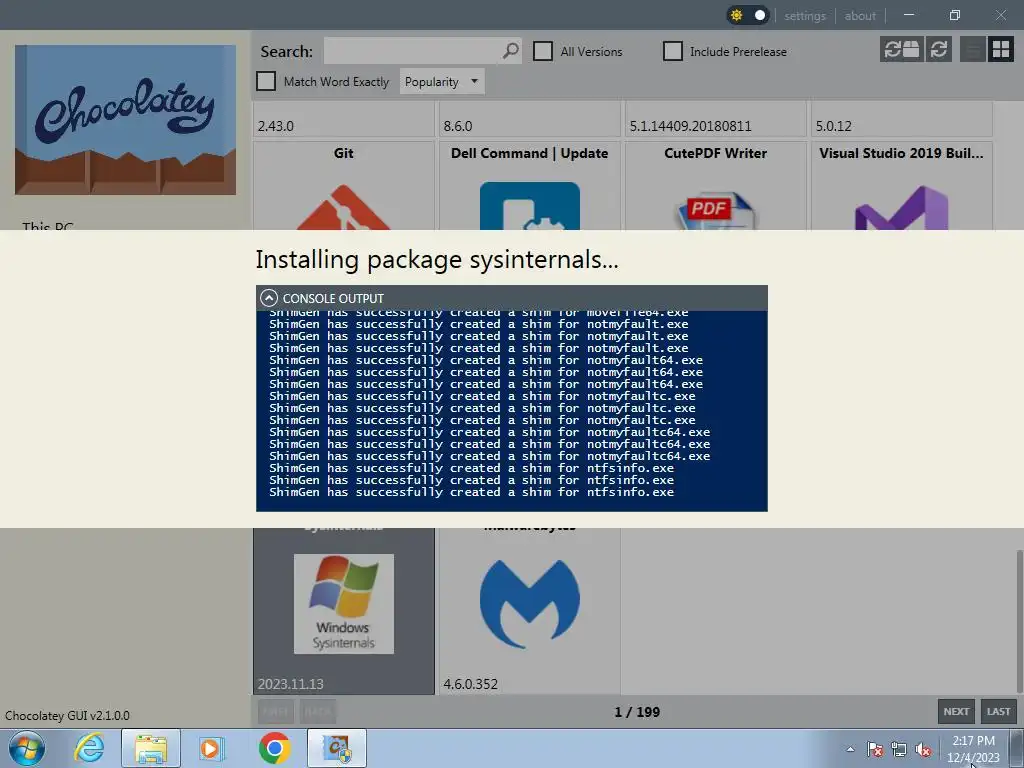Image resolution: width=1024 pixels, height=768 pixels.
Task: Select the Dell Command Update tile
Action: click(530, 185)
